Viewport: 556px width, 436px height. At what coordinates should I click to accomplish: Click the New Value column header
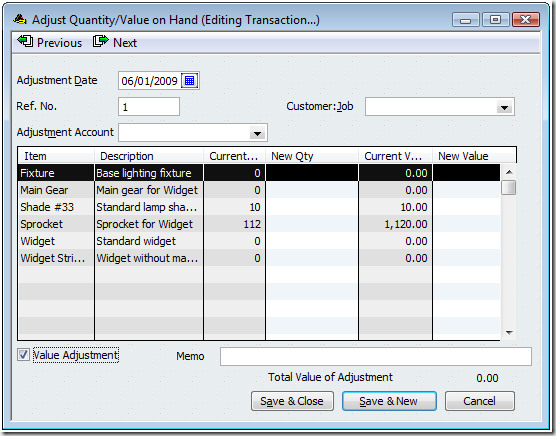(x=463, y=156)
